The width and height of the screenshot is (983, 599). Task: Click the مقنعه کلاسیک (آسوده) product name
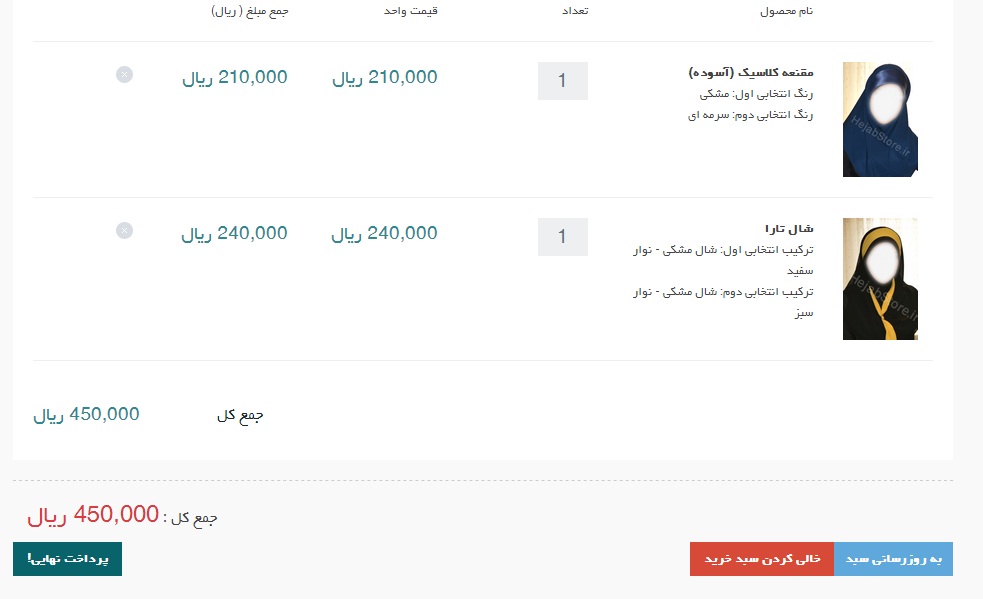pos(750,73)
